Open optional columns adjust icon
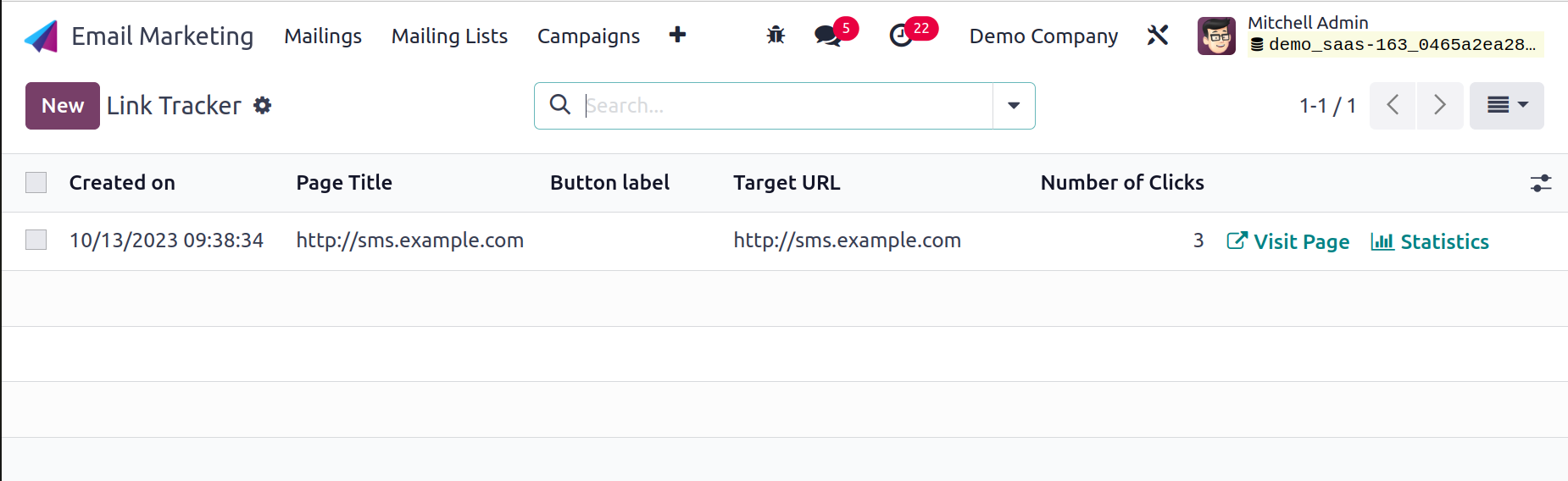Screen dimensions: 1568x481 (1541, 183)
